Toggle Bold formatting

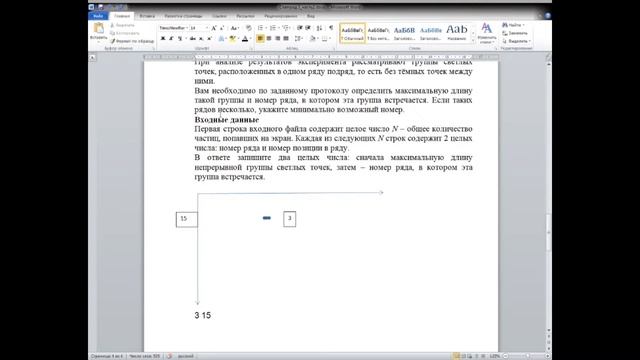pyautogui.click(x=163, y=39)
